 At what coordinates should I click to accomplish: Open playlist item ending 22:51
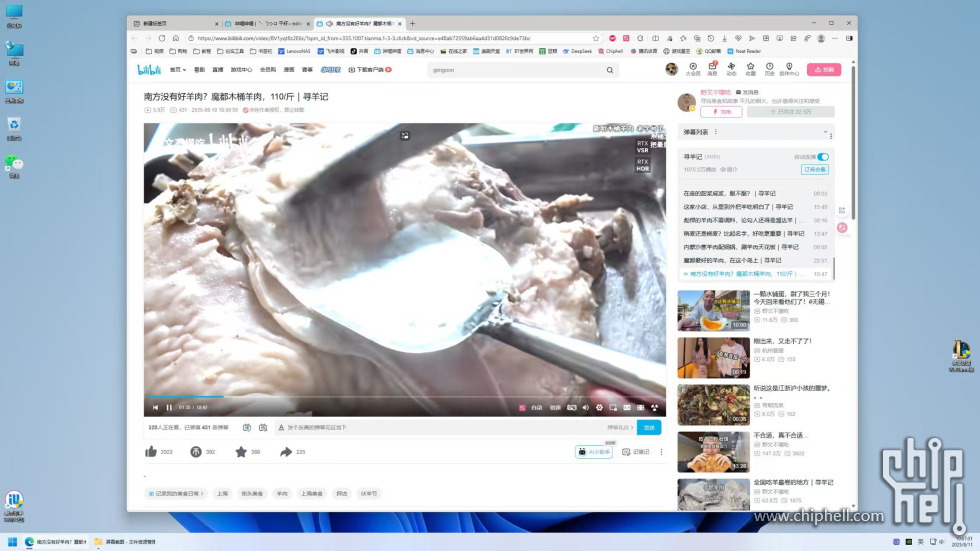pos(755,261)
